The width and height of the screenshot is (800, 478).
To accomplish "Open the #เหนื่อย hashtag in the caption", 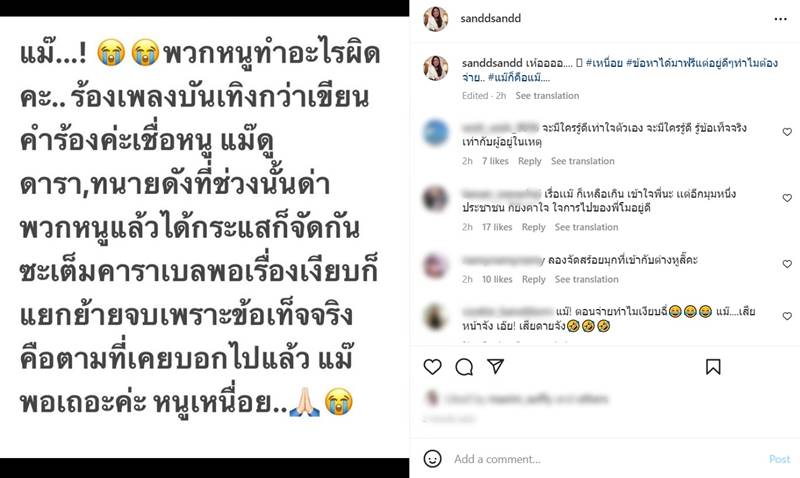I will 604,63.
